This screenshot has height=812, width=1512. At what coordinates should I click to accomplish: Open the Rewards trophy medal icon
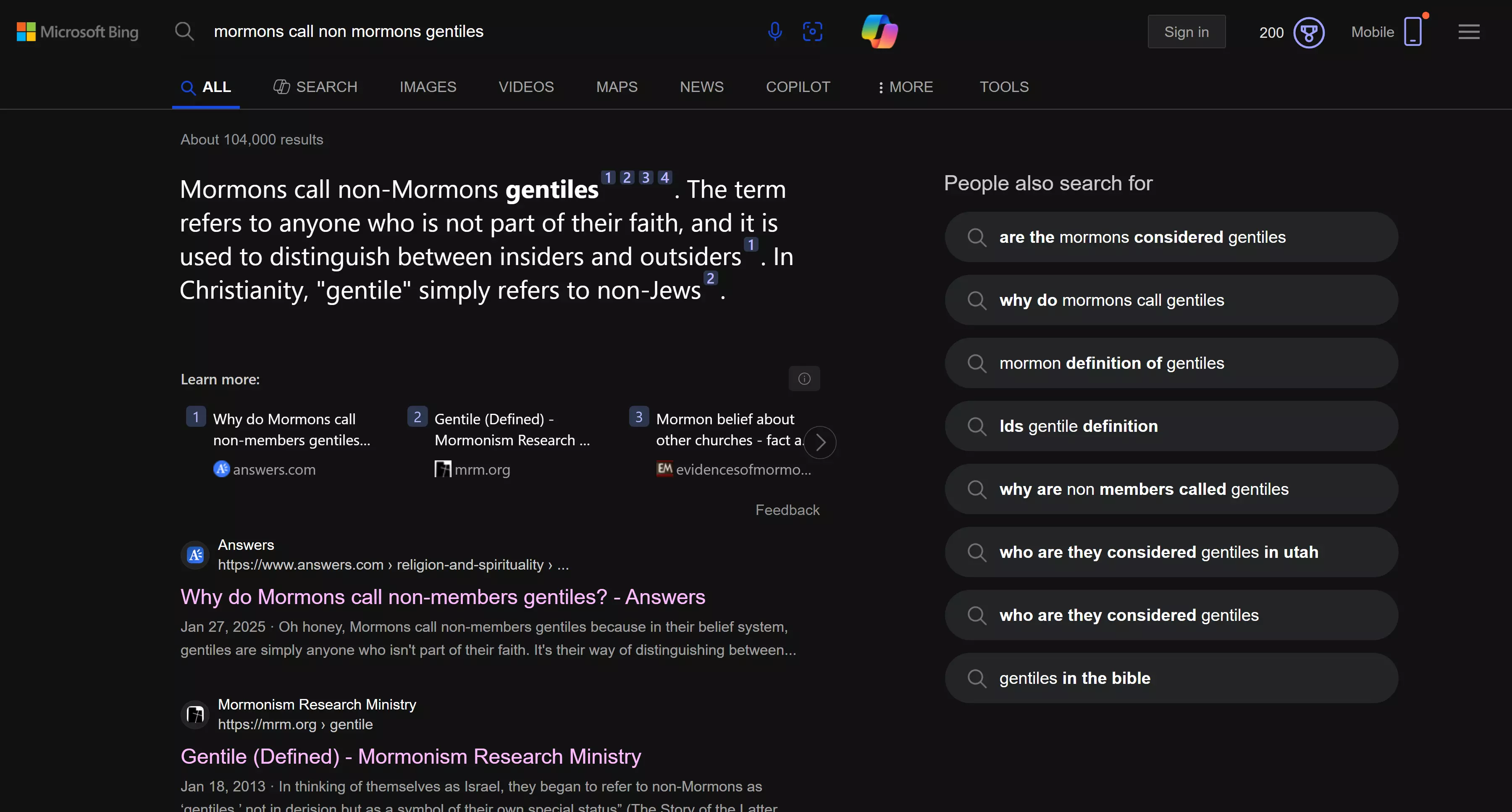click(1309, 32)
